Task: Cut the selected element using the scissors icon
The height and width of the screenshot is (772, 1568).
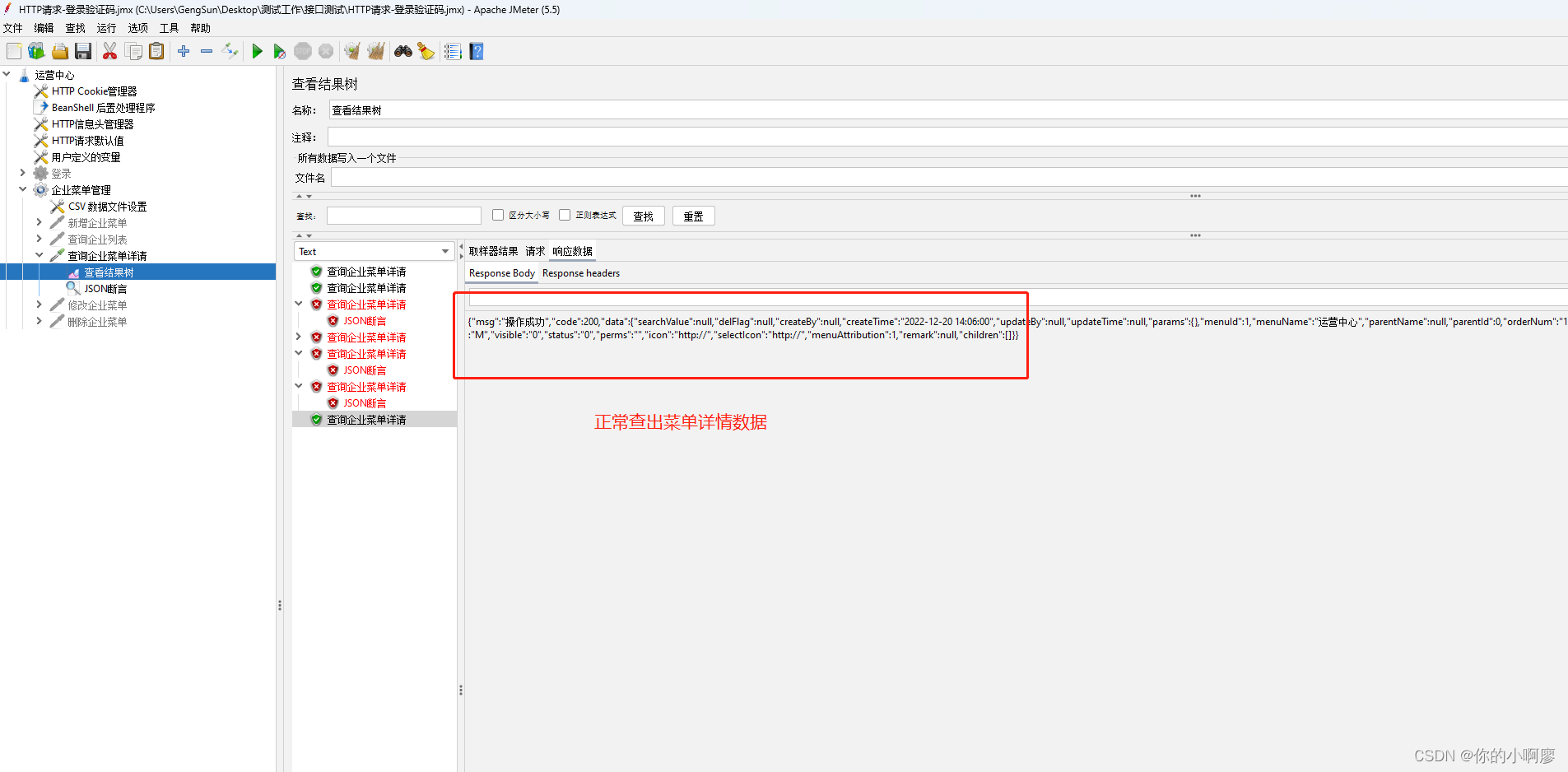Action: coord(109,51)
